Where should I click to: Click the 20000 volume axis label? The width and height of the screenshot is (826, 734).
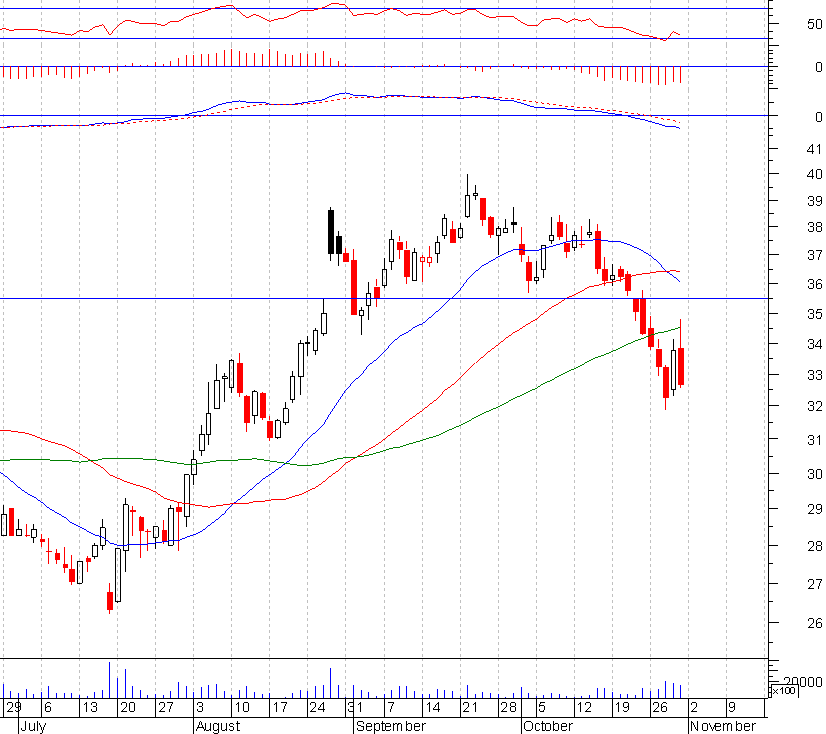tap(802, 682)
